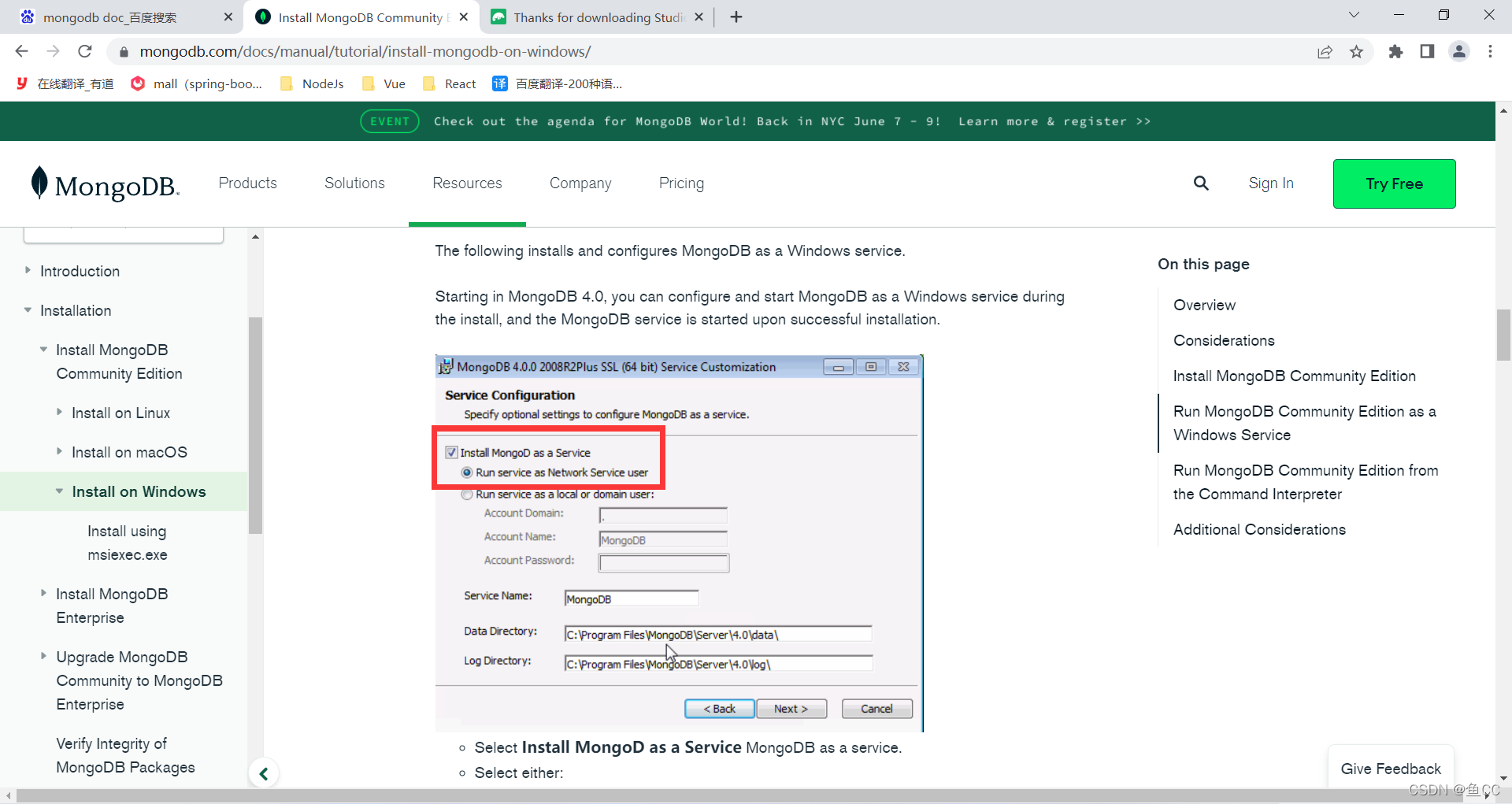The image size is (1512, 804).
Task: Click the tab search chevron at top
Action: [x=1354, y=15]
